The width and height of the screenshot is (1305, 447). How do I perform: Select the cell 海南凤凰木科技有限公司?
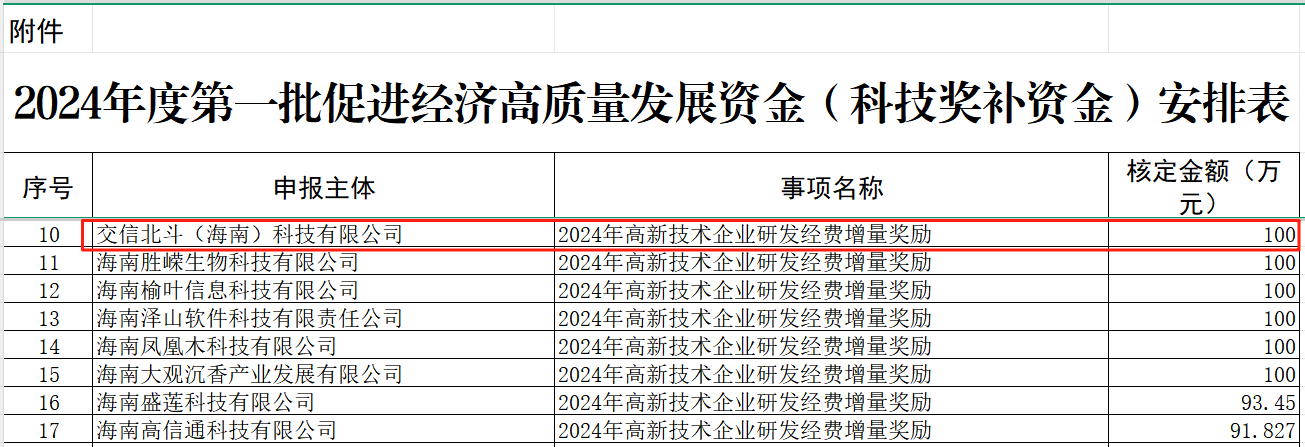pyautogui.click(x=323, y=347)
